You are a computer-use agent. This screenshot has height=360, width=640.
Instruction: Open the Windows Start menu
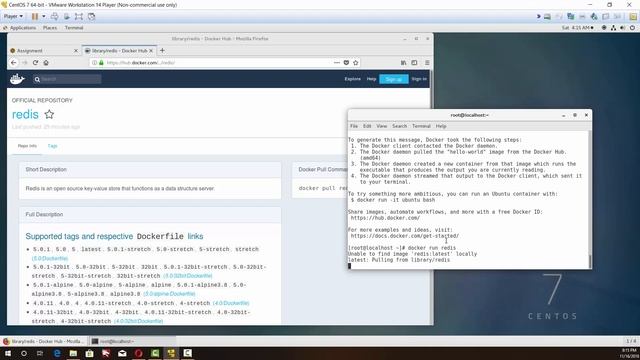(8, 353)
